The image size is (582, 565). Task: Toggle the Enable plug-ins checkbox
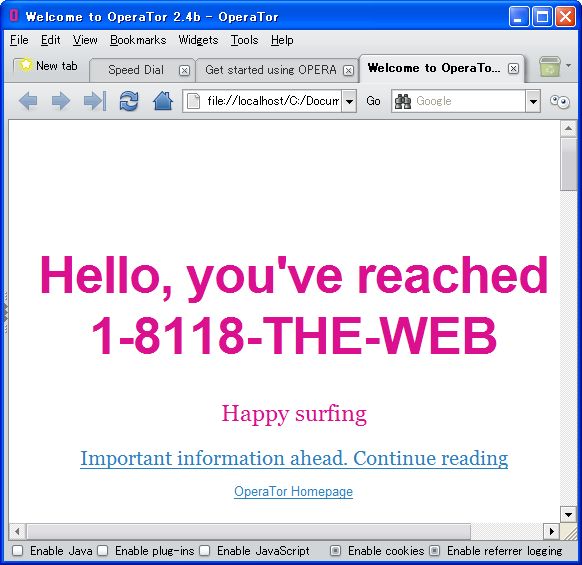[102, 551]
